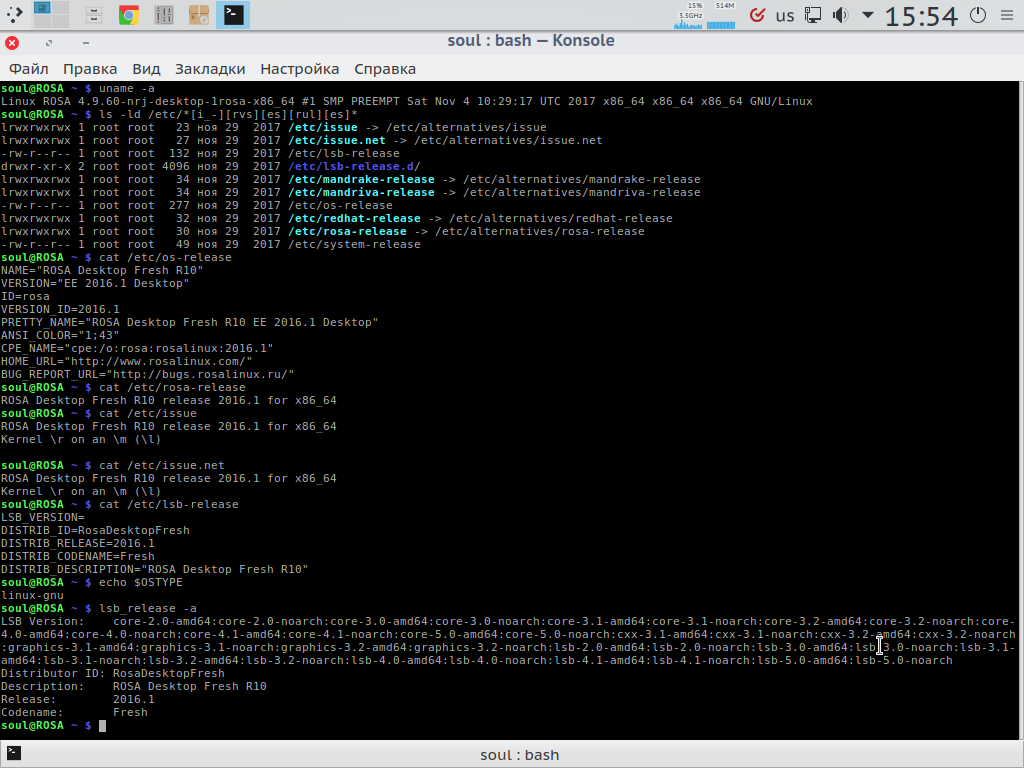1024x768 pixels.
Task: Click the 'cat /etc/lsb-release' command
Action: tap(168, 505)
